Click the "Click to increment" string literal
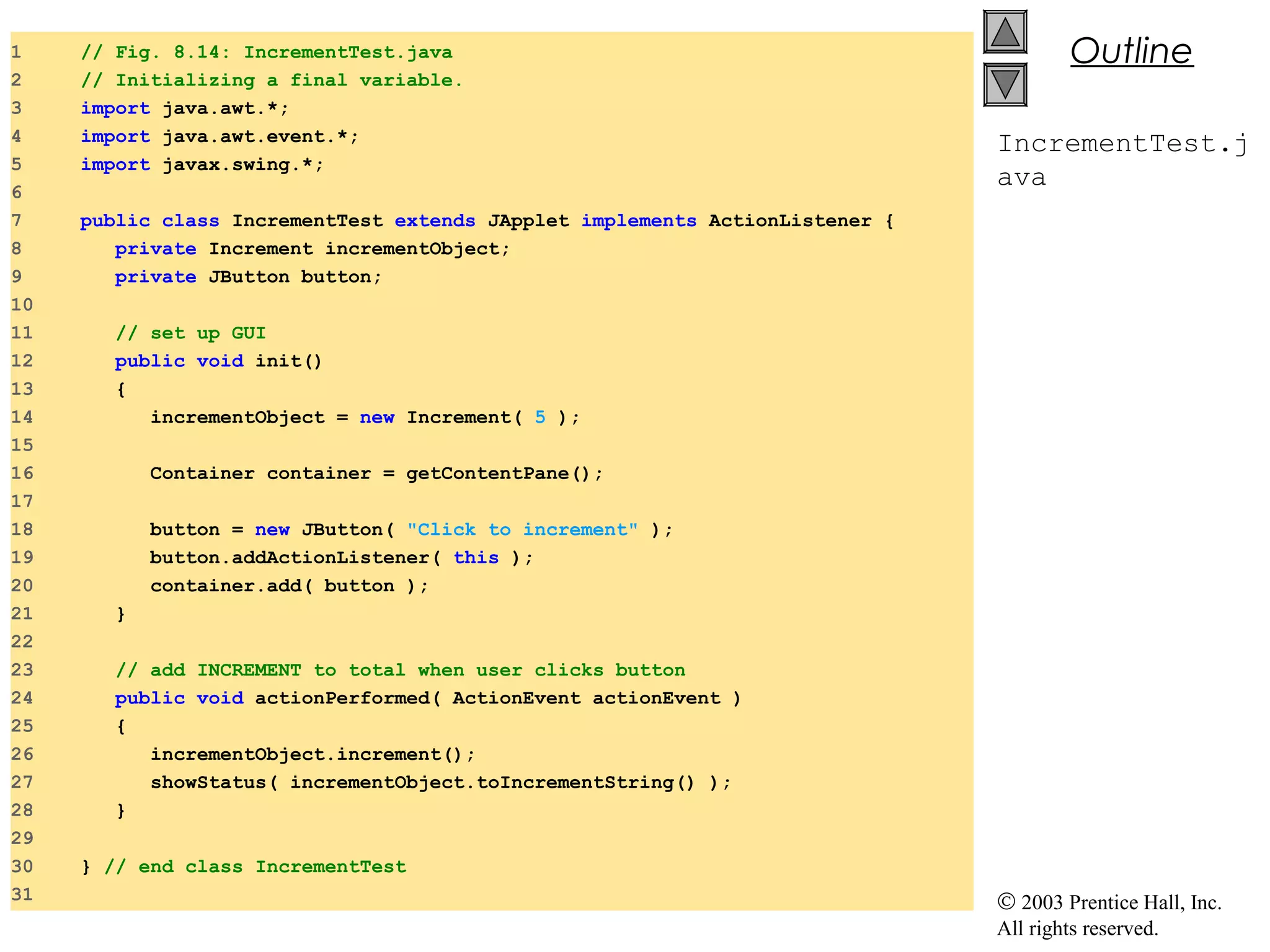The width and height of the screenshot is (1270, 952). (x=522, y=529)
